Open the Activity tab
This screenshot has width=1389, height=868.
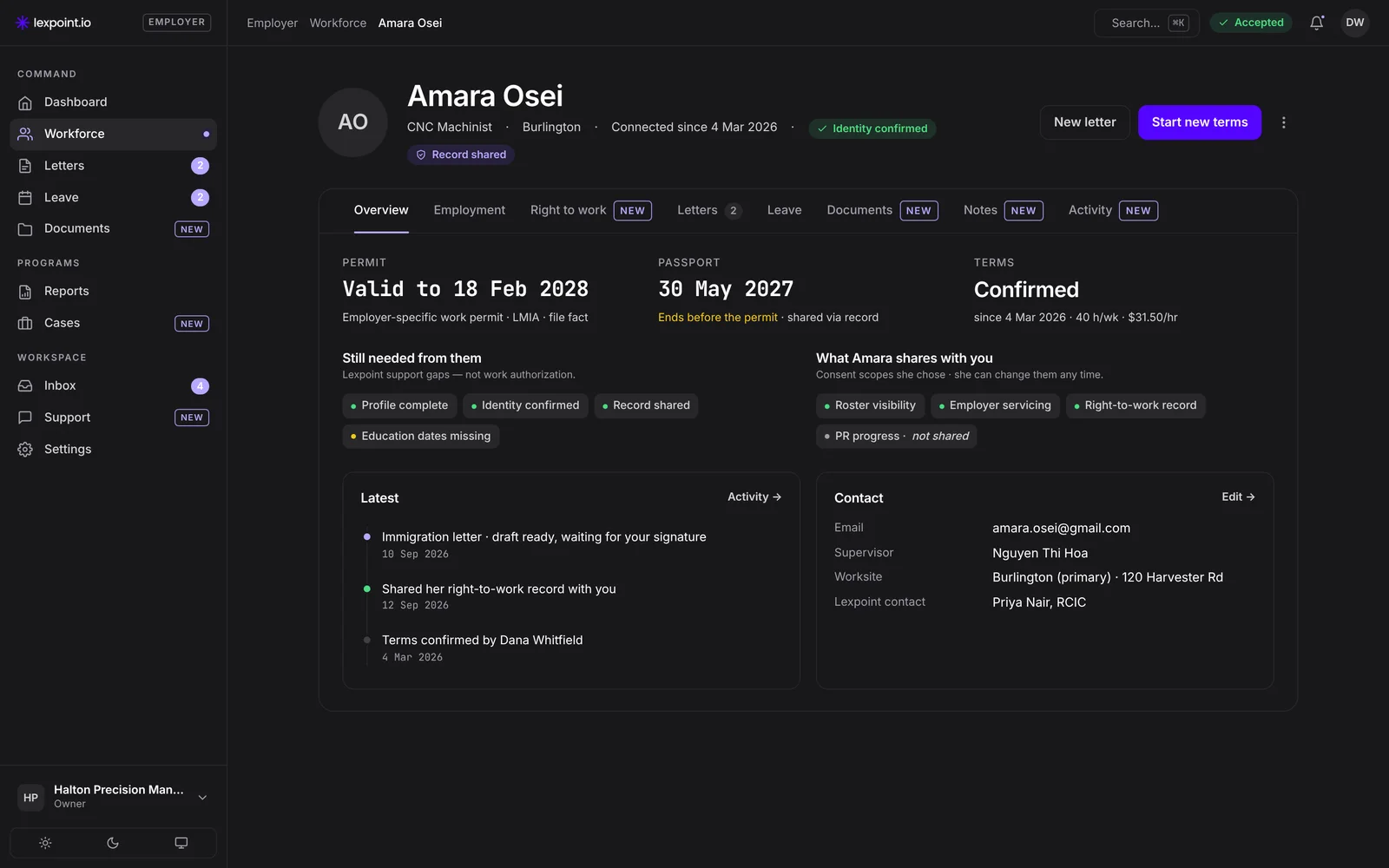pos(1113,210)
